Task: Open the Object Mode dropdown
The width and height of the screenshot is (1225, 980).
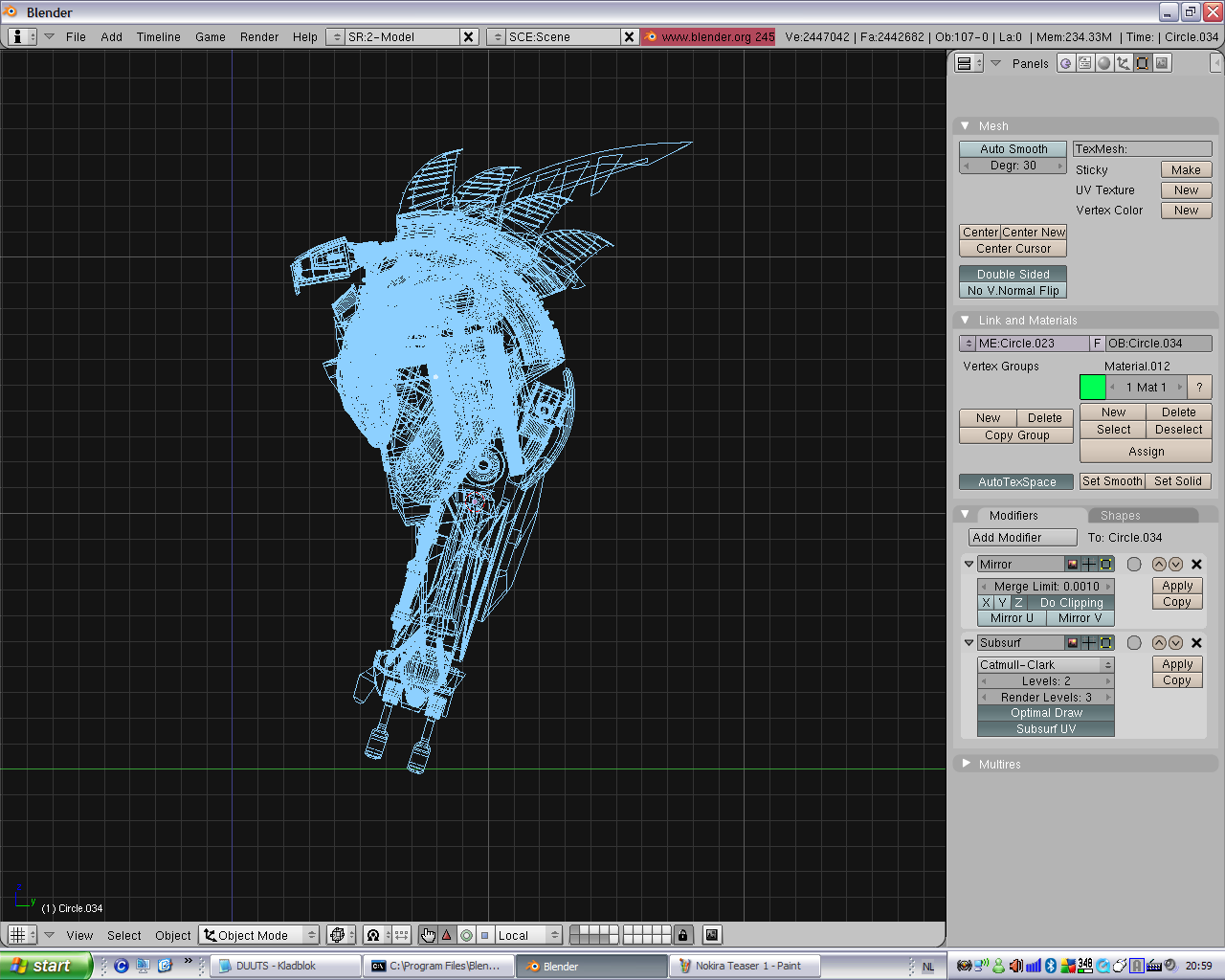Action: pyautogui.click(x=259, y=935)
